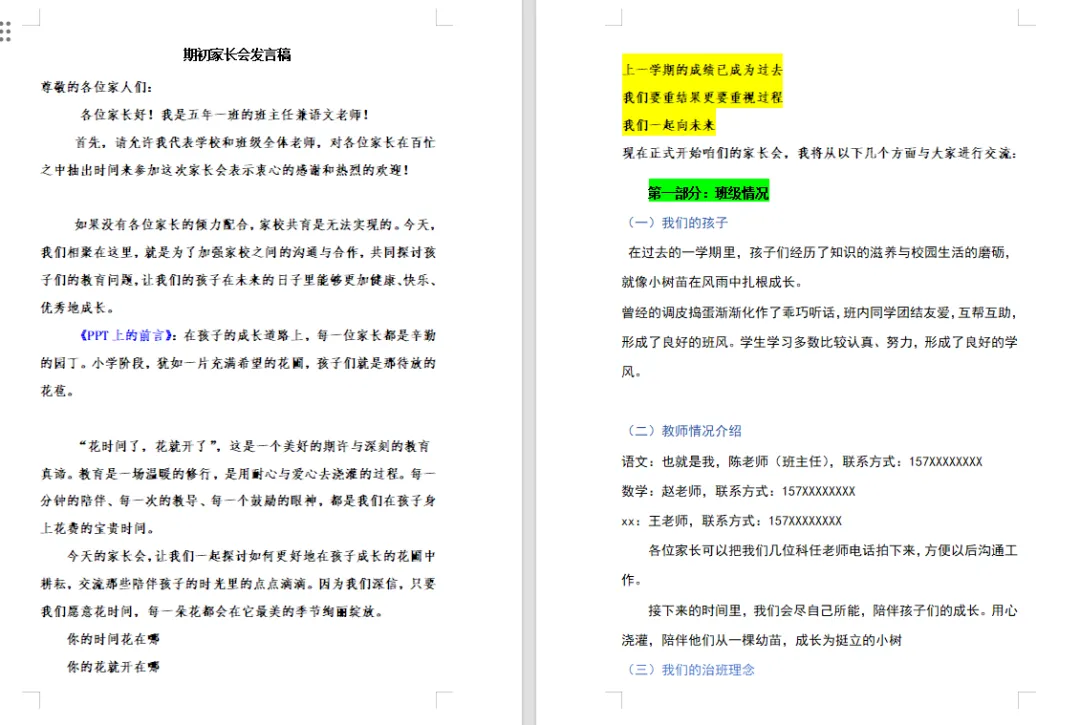The width and height of the screenshot is (1080, 725).
Task: Click paragraph starting 今天的家长会
Action: click(238, 583)
